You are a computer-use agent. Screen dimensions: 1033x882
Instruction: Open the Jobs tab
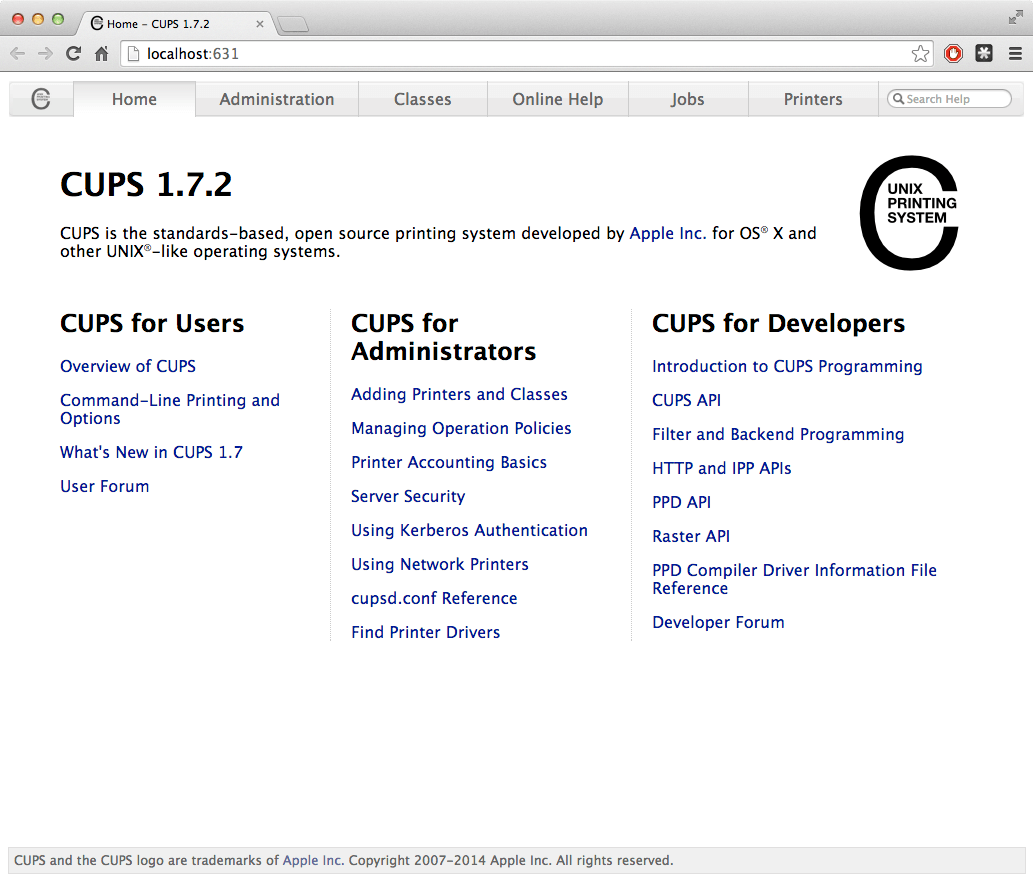(688, 99)
